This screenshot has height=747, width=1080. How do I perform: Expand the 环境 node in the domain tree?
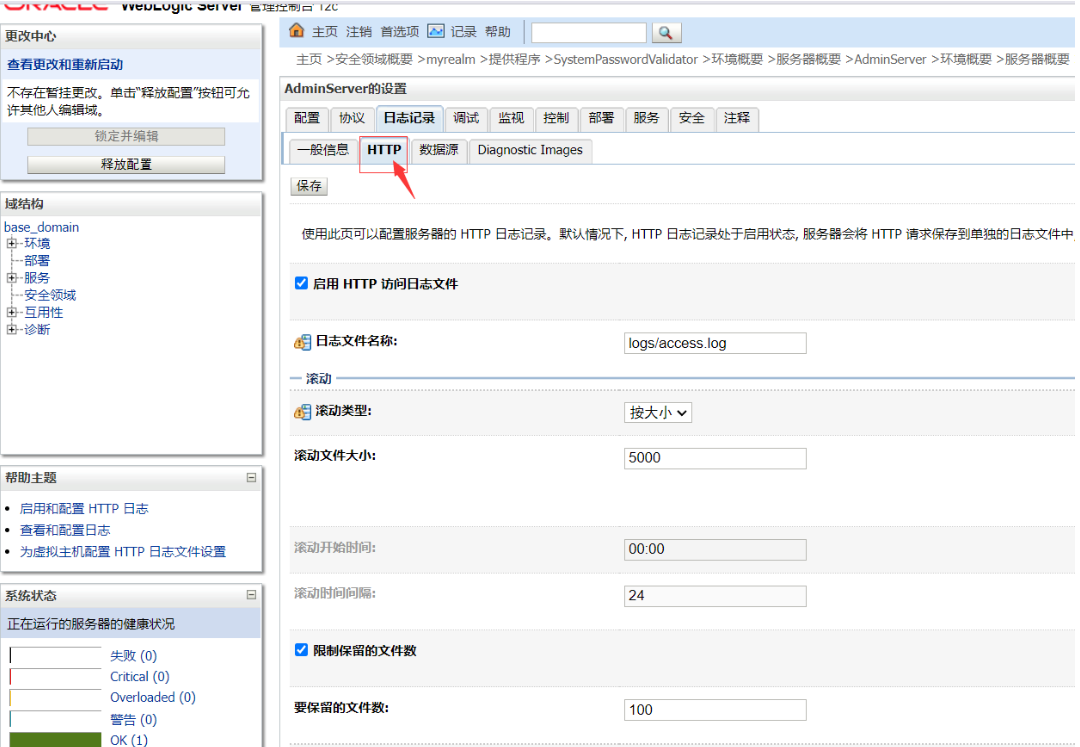12,243
